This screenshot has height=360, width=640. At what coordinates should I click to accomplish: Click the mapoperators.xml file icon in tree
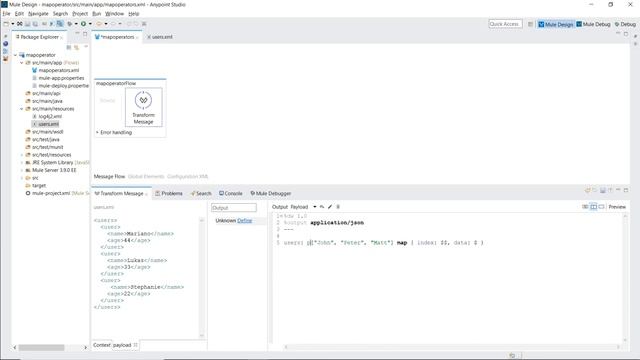[x=34, y=70]
